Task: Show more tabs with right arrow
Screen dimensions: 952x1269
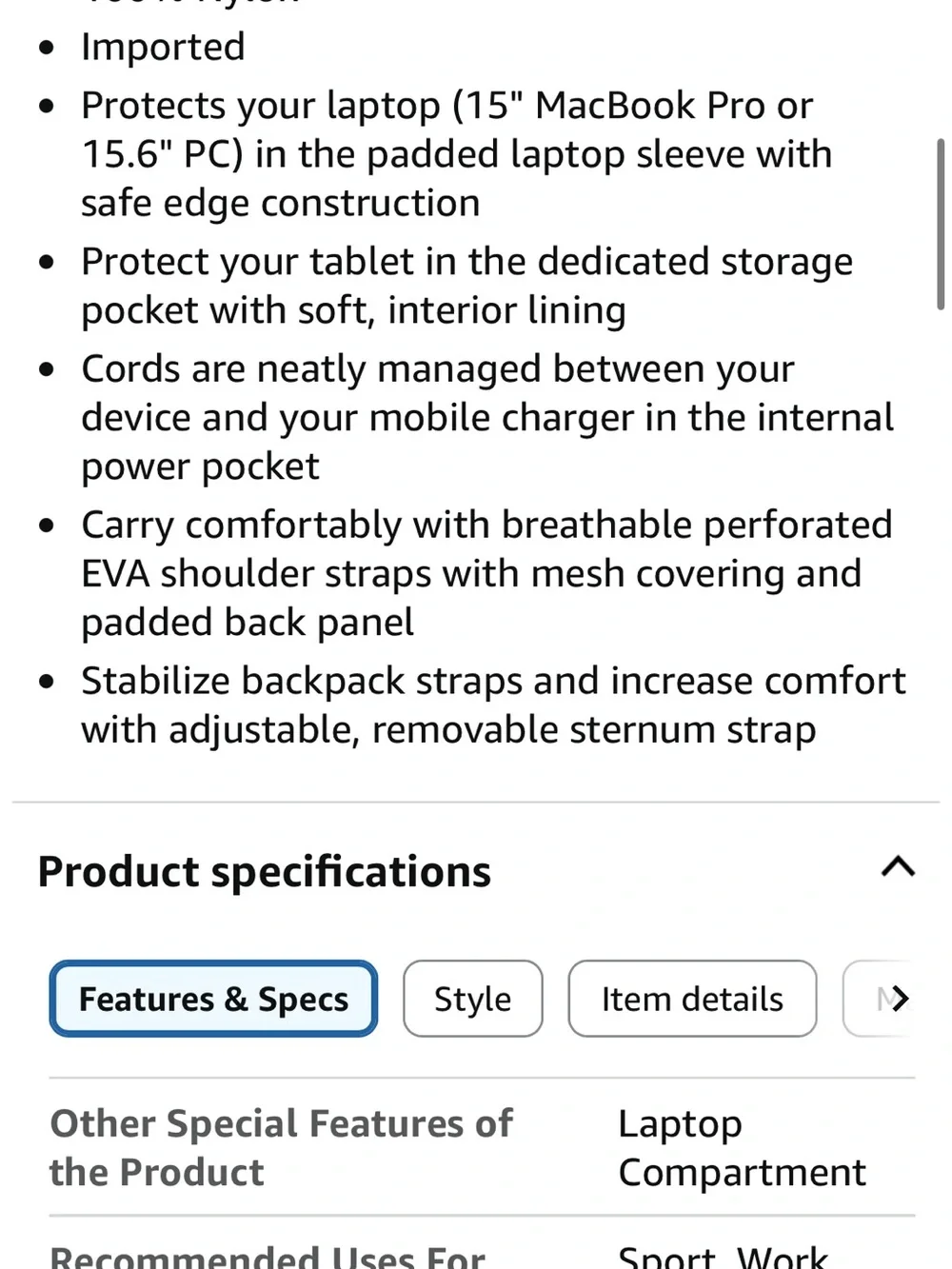Action: (x=899, y=999)
